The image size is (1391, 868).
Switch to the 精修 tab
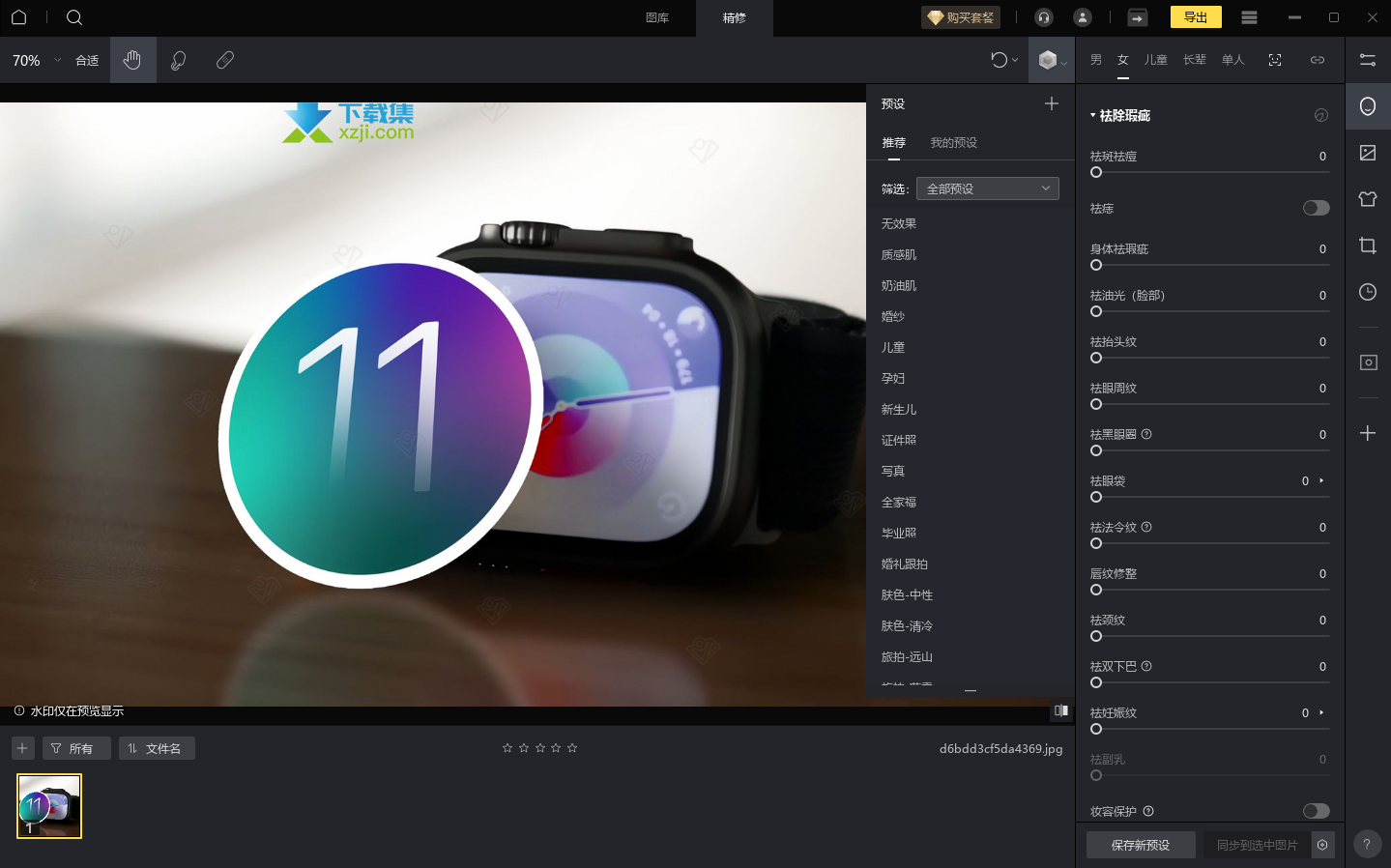click(735, 17)
